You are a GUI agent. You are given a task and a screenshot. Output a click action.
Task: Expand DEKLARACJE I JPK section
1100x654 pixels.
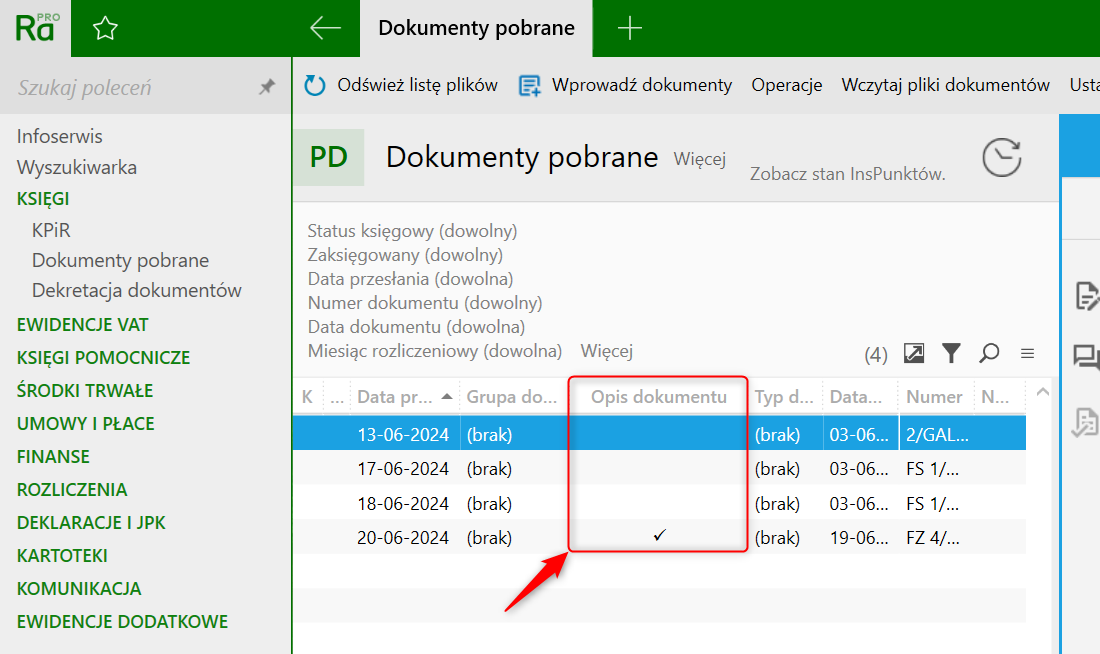pos(91,523)
